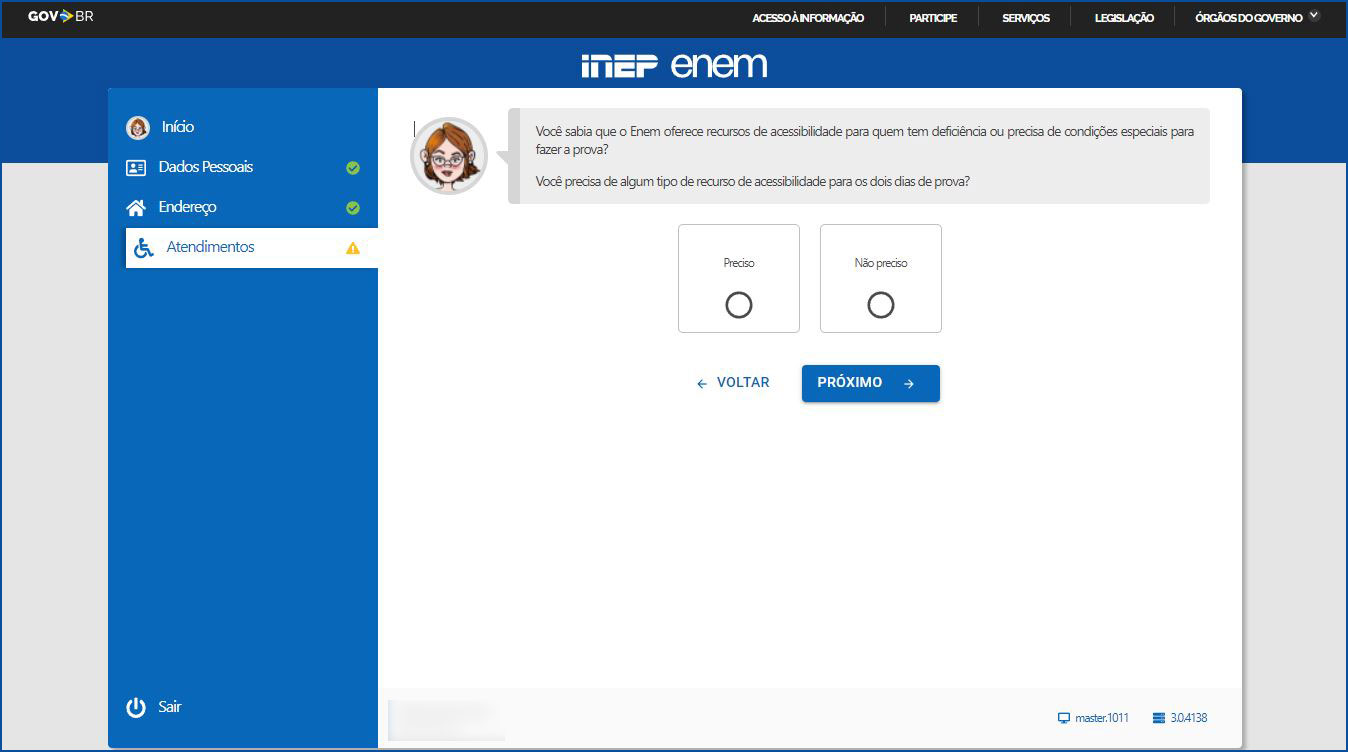
Task: Click the Início avatar icon in sidebar
Action: [138, 127]
